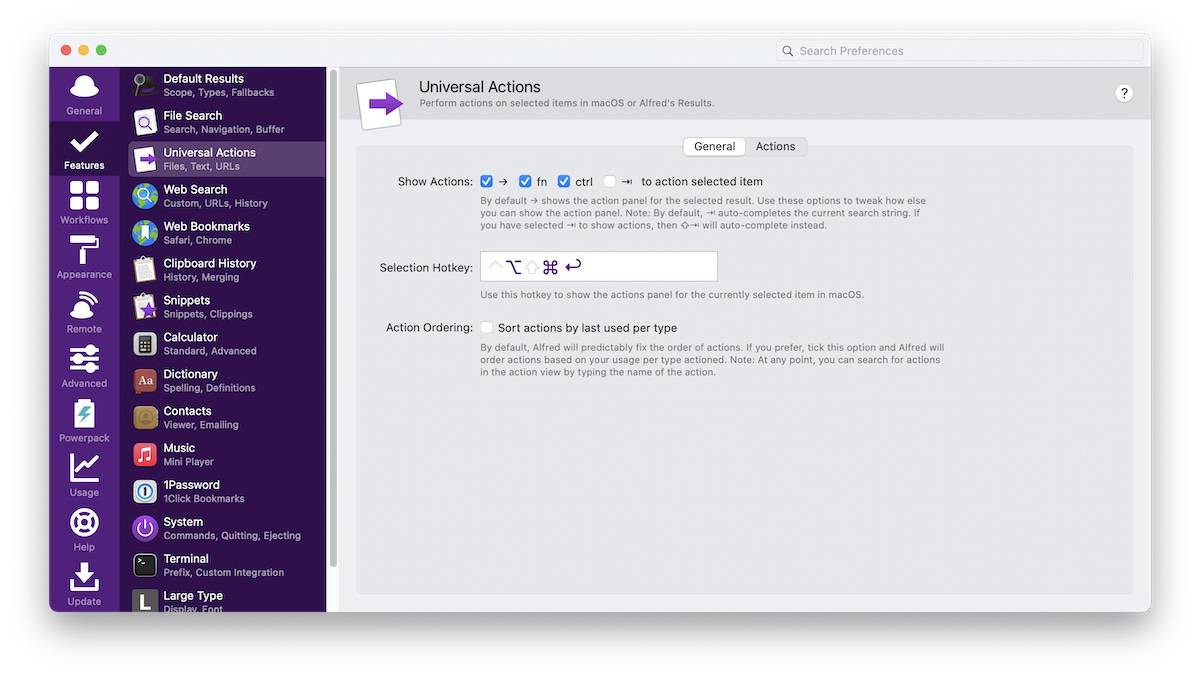This screenshot has width=1200, height=677.
Task: Open the Appearance paint roller section
Action: tap(84, 257)
